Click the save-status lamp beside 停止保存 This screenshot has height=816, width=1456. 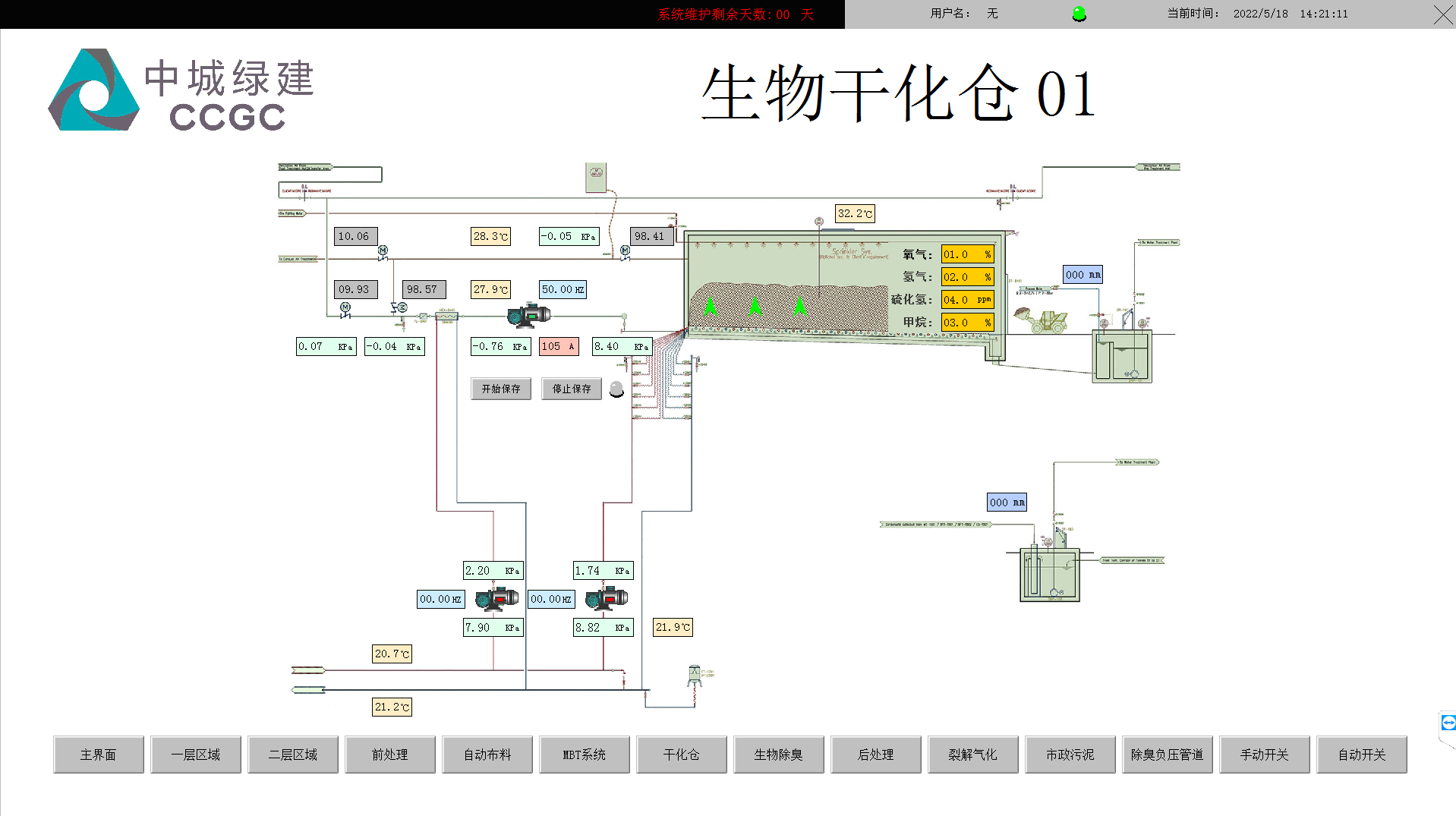tap(616, 389)
